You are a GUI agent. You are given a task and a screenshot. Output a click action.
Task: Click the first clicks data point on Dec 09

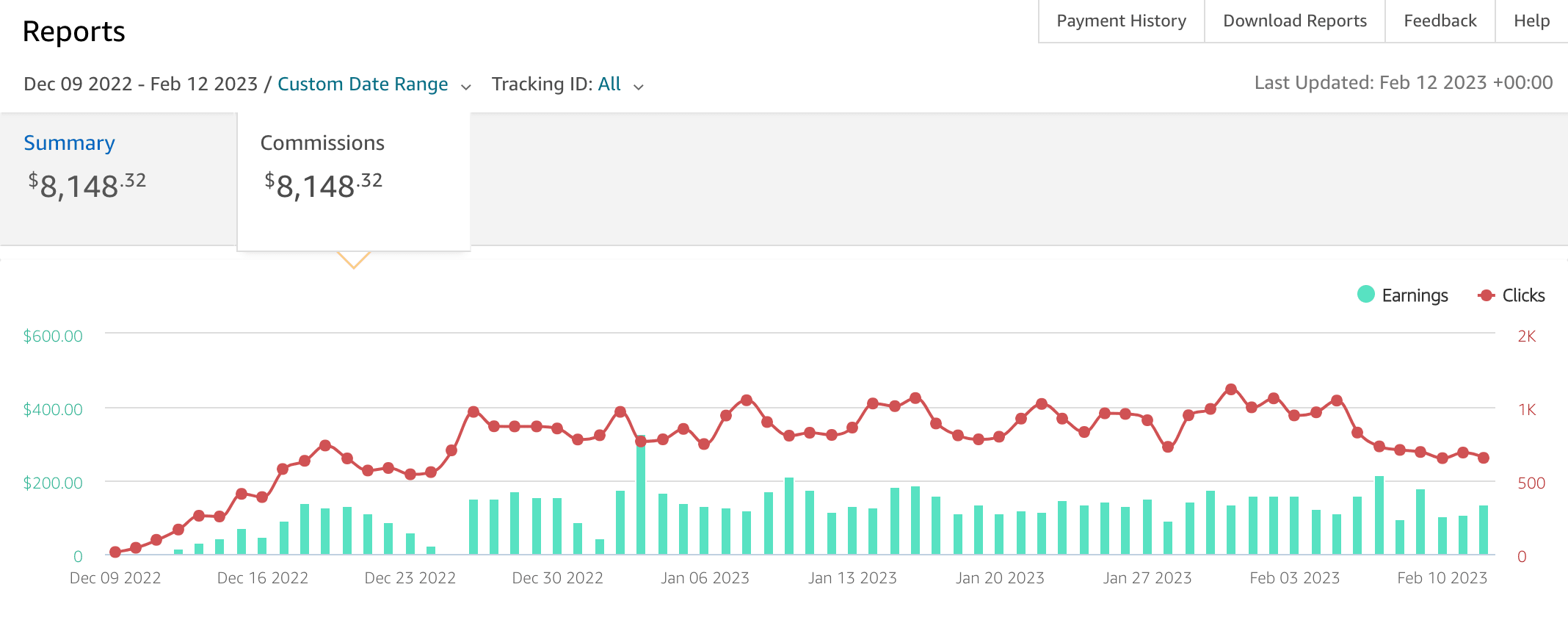click(x=115, y=552)
